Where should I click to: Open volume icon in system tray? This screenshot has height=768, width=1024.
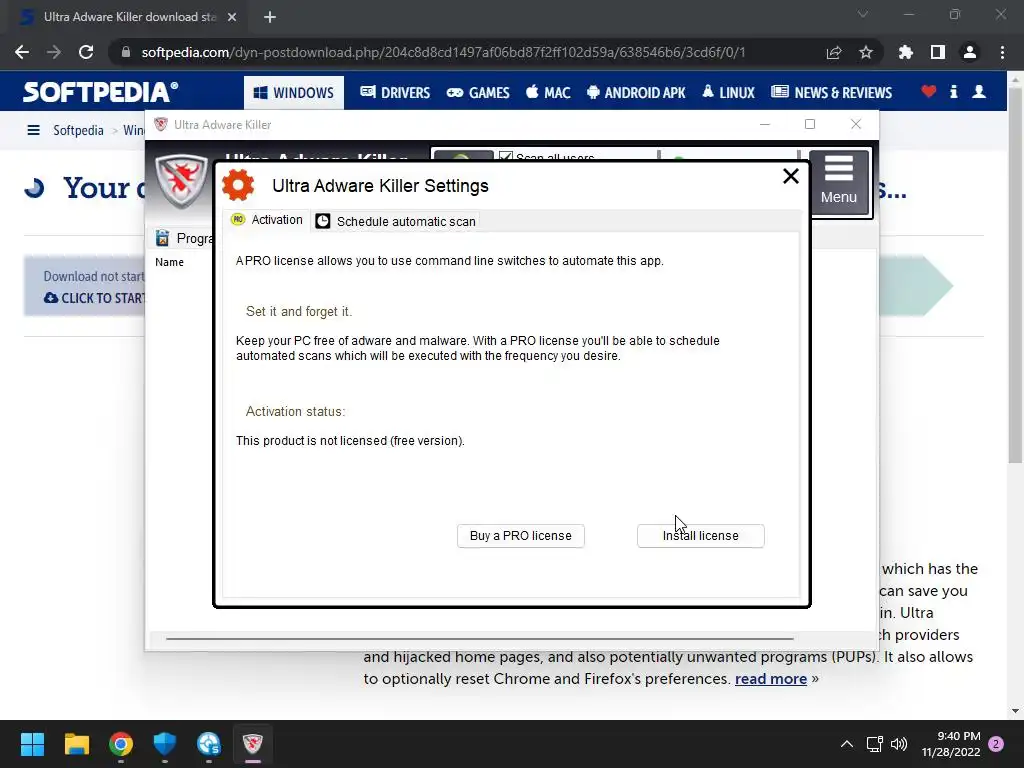pyautogui.click(x=899, y=744)
